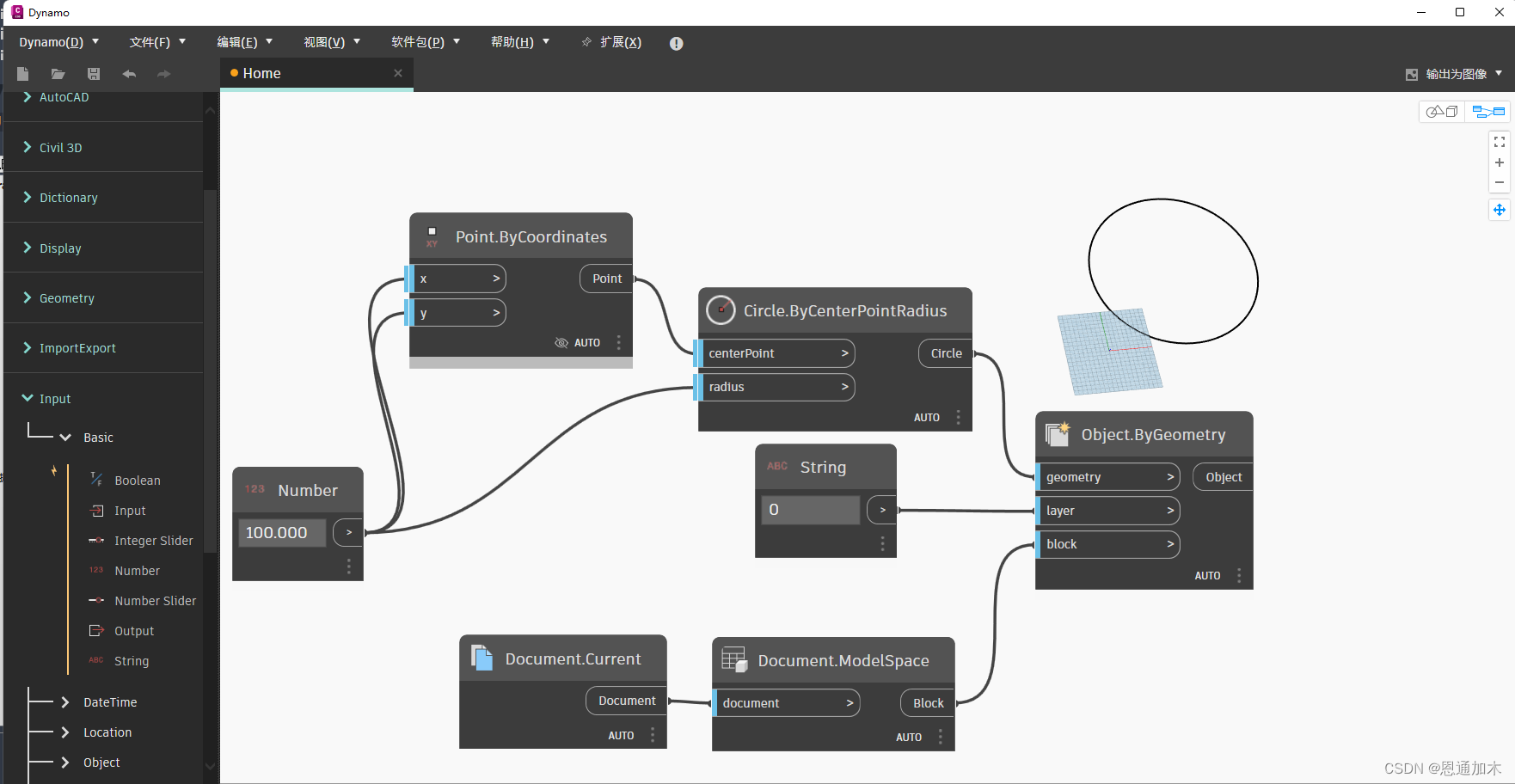The width and height of the screenshot is (1515, 784).
Task: Close the Home tab
Action: (x=398, y=73)
